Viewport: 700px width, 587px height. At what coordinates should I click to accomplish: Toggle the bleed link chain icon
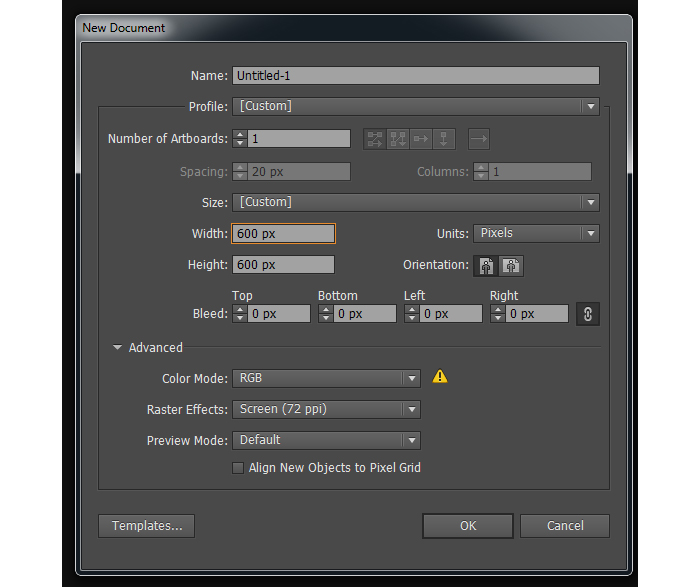pos(587,314)
